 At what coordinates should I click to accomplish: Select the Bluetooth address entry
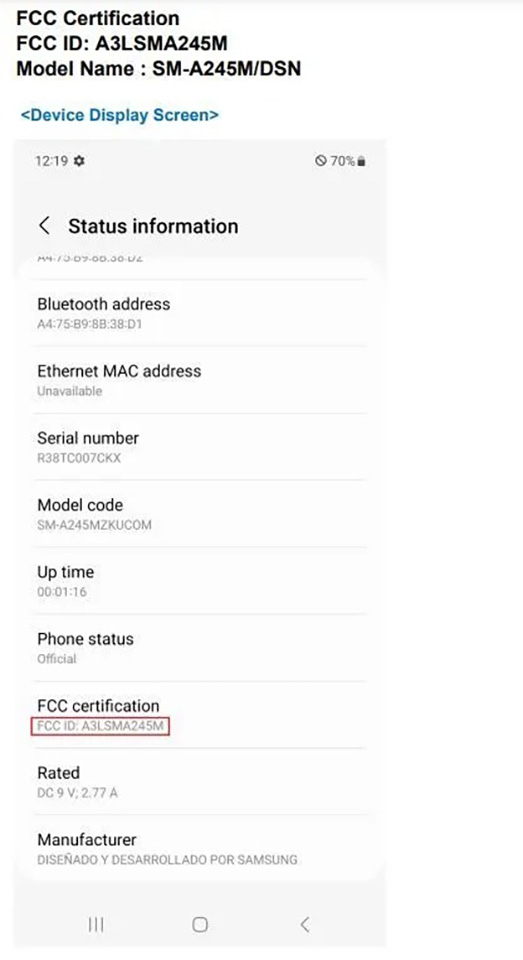(x=200, y=313)
